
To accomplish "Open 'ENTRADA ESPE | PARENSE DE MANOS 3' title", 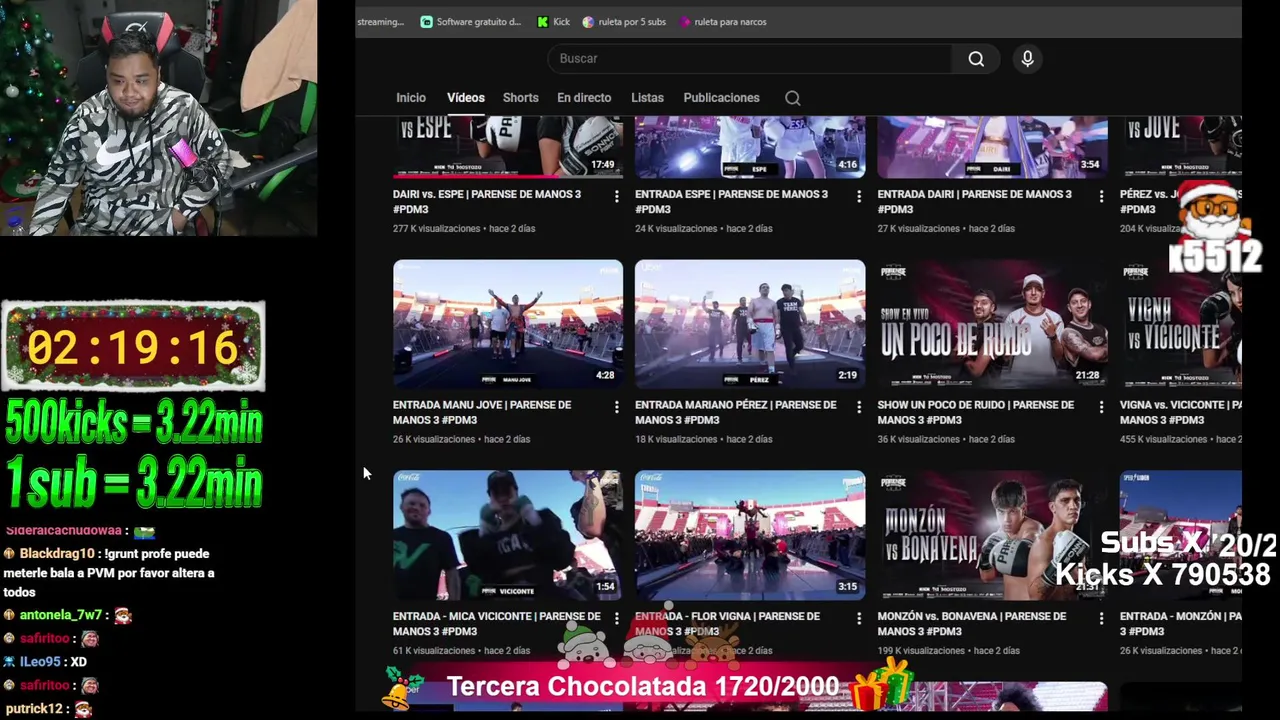I will 731,202.
